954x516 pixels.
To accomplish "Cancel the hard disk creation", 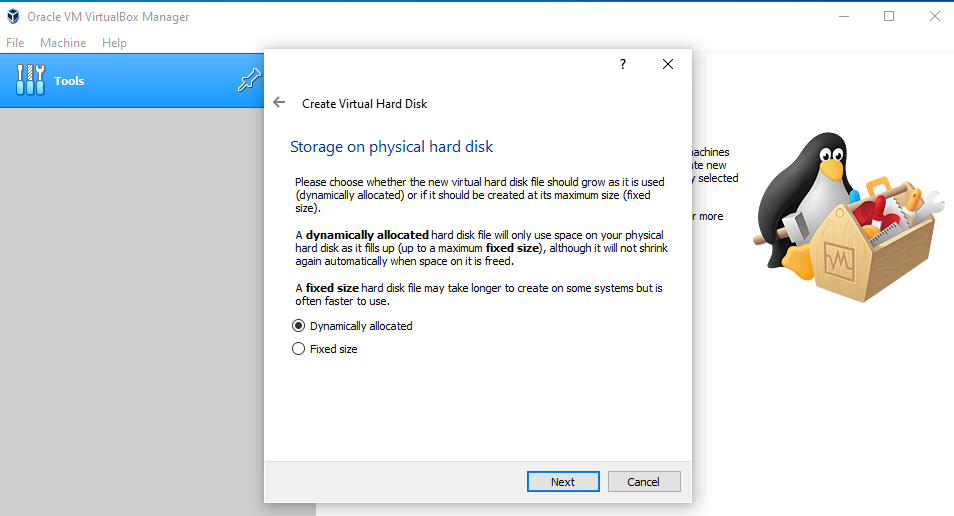I will click(x=644, y=481).
